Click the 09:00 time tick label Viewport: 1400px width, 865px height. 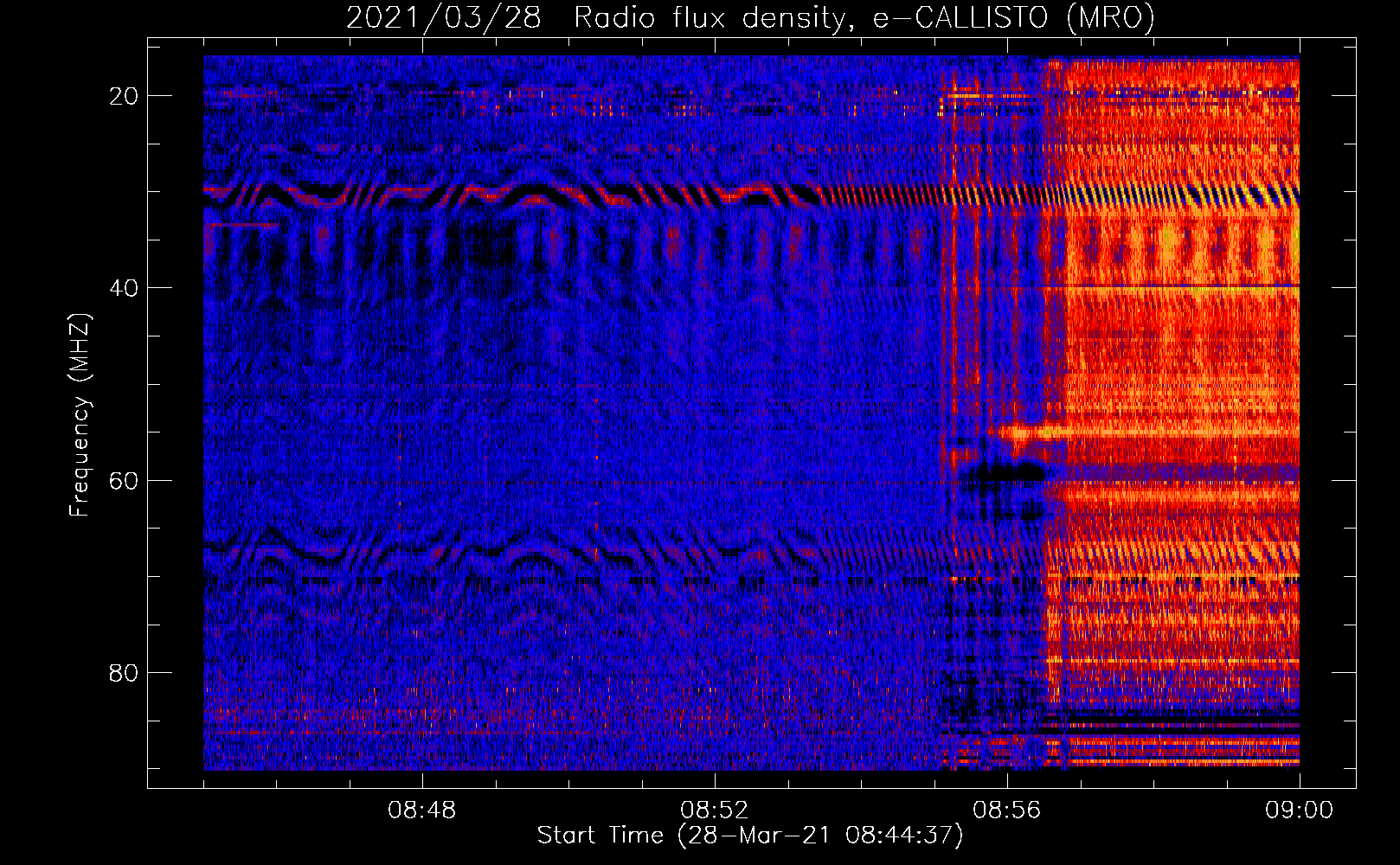1300,811
